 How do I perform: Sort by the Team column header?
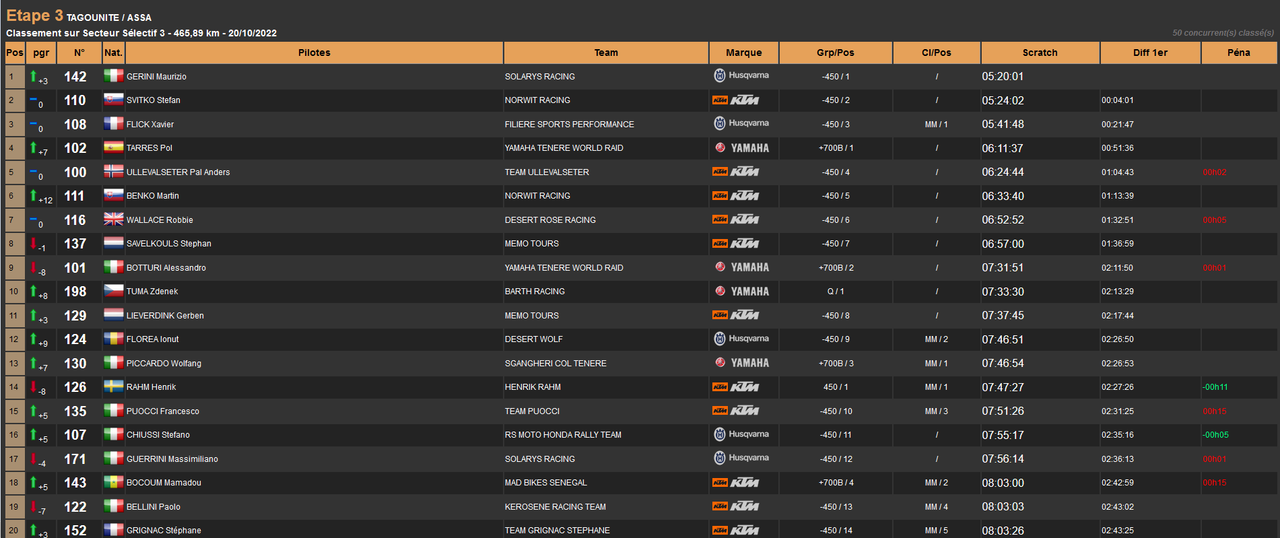point(606,53)
